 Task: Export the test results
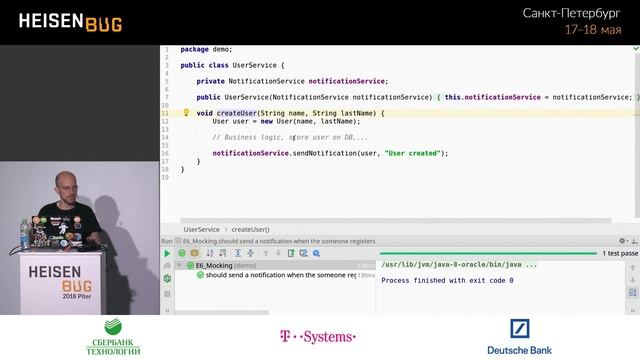(x=291, y=253)
